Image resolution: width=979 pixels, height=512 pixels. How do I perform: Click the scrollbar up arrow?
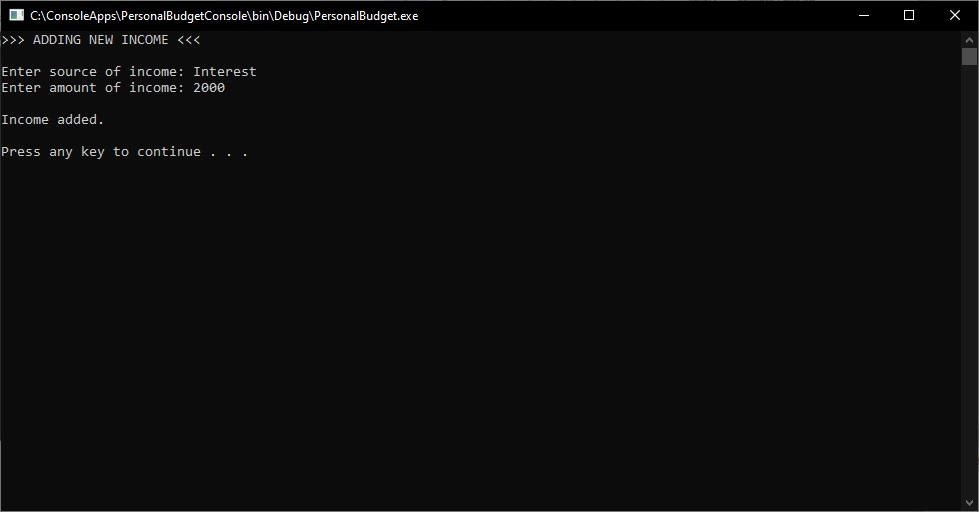coord(969,39)
